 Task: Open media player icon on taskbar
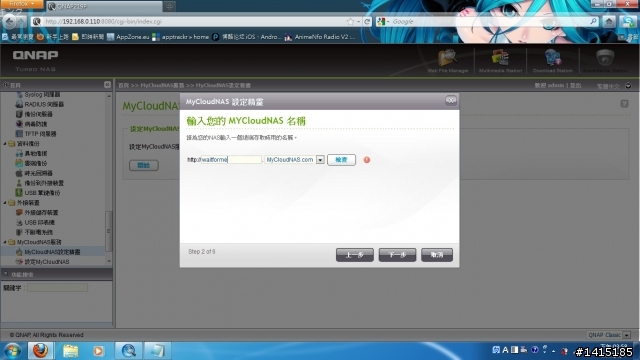click(98, 351)
